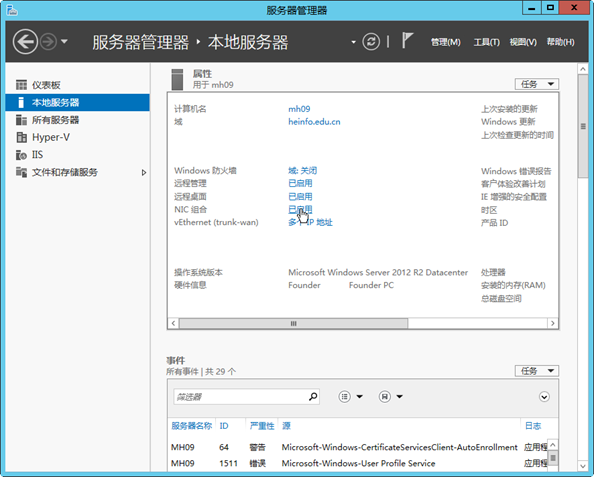The image size is (594, 477).
Task: Sort events by 日志 column
Action: (x=533, y=426)
